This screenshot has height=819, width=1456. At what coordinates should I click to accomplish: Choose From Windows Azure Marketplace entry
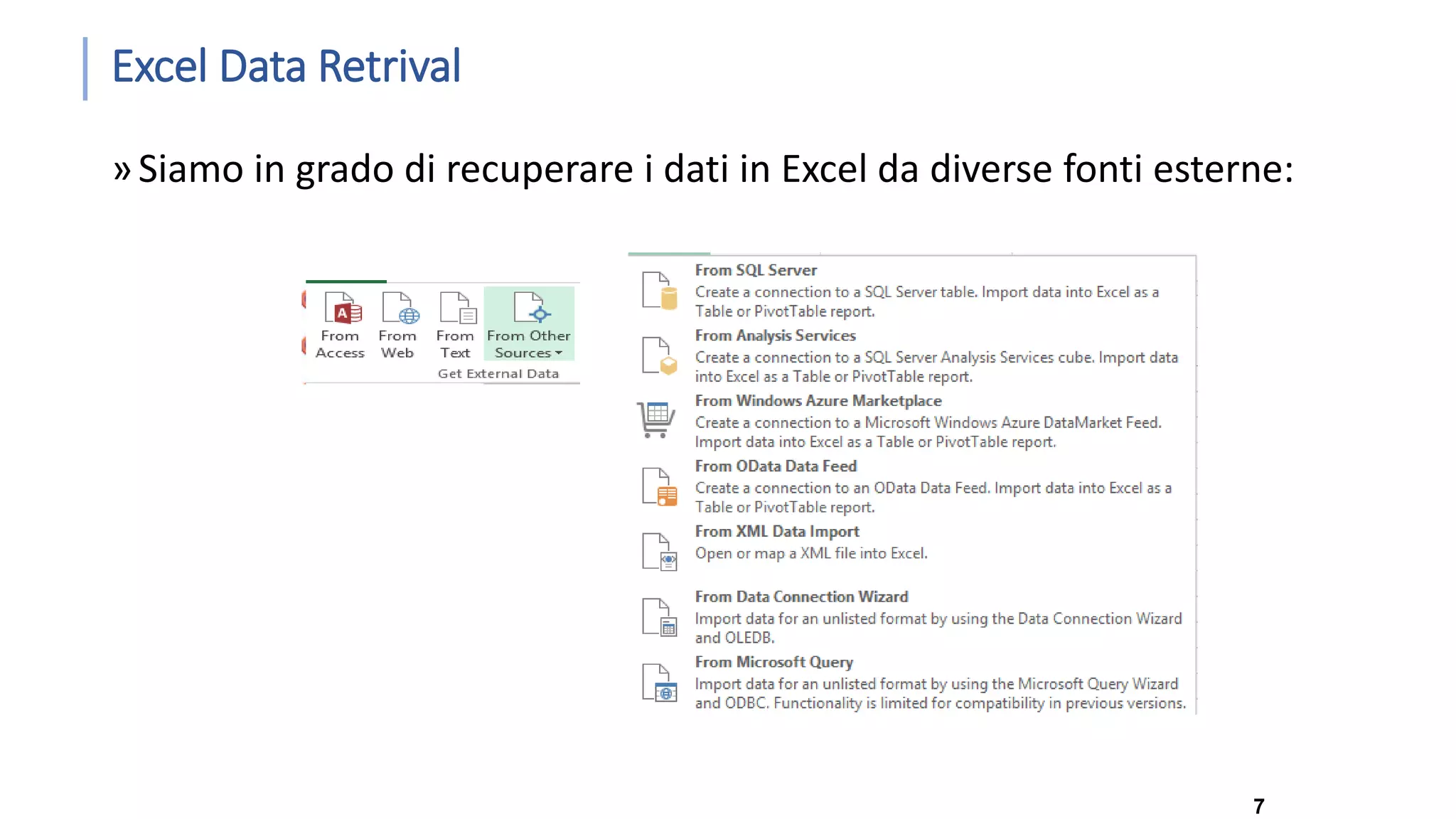(x=911, y=421)
